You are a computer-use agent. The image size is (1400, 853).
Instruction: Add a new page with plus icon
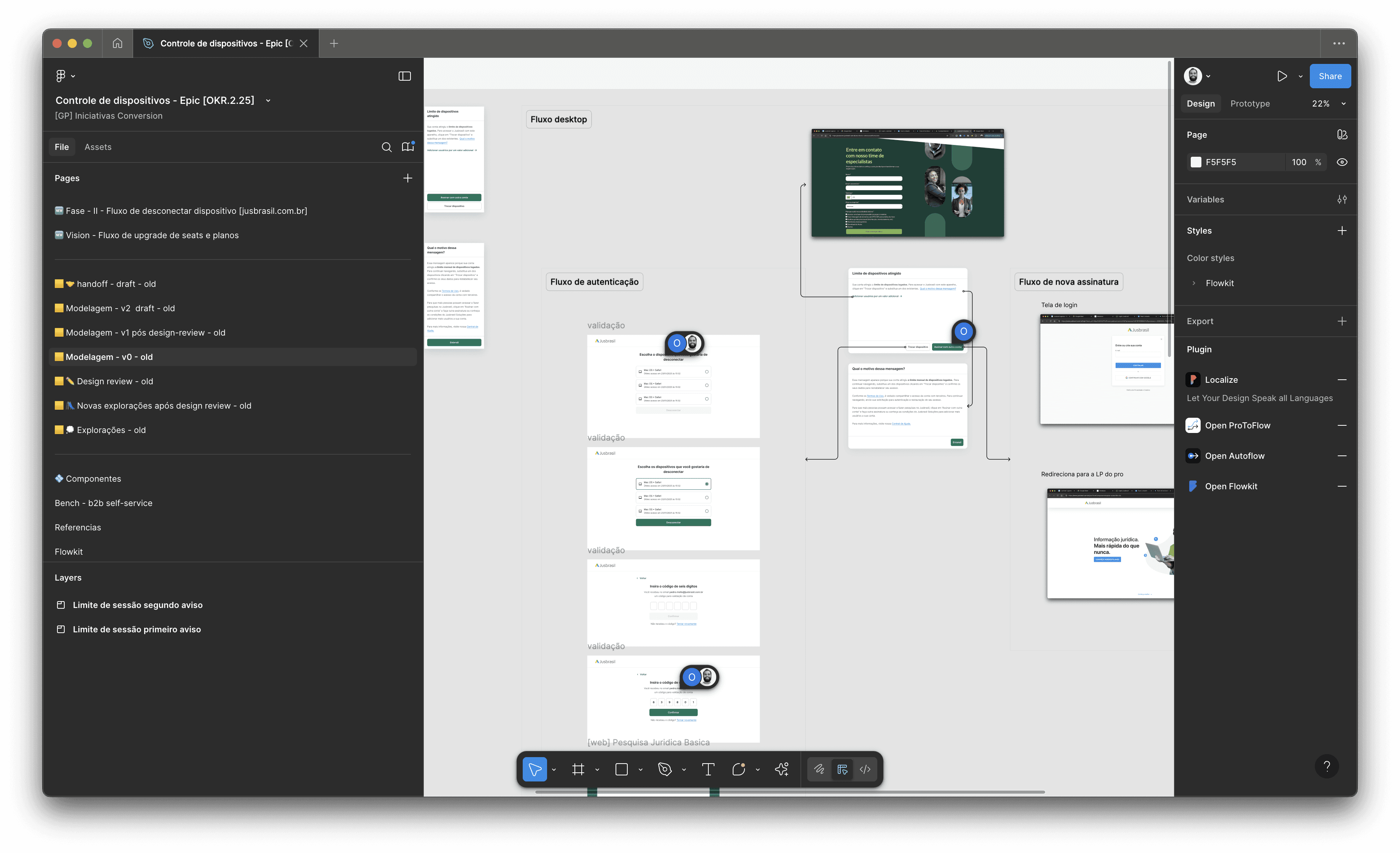[407, 178]
